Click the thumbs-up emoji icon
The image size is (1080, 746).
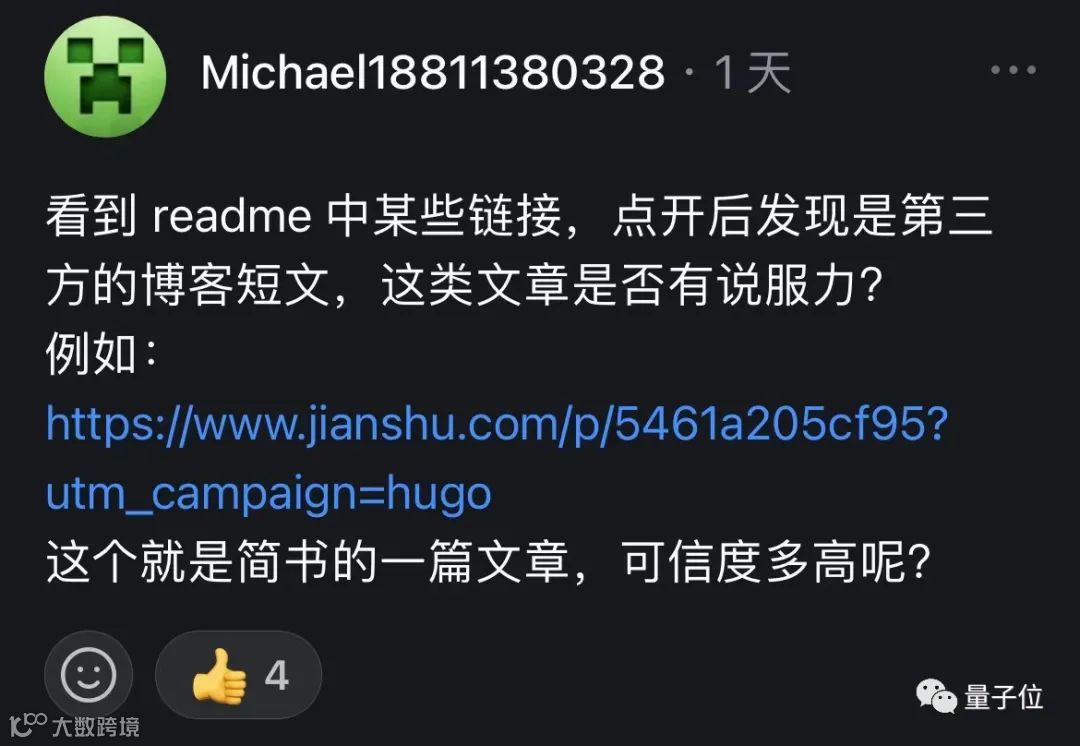(x=219, y=676)
